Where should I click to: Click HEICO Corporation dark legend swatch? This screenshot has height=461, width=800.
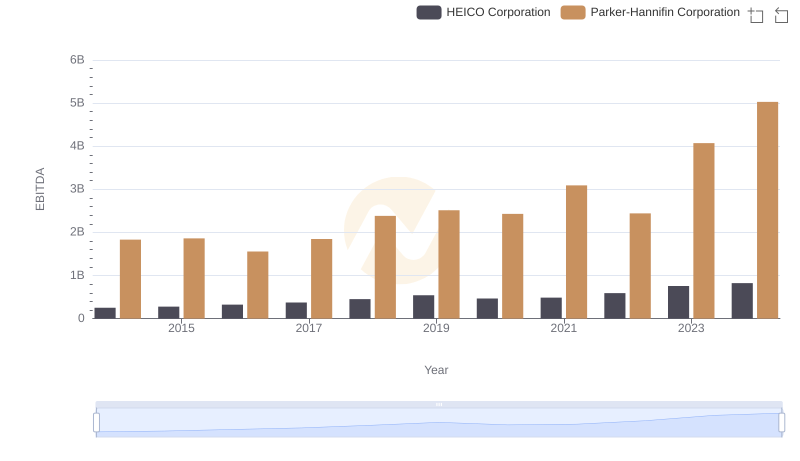click(x=429, y=12)
